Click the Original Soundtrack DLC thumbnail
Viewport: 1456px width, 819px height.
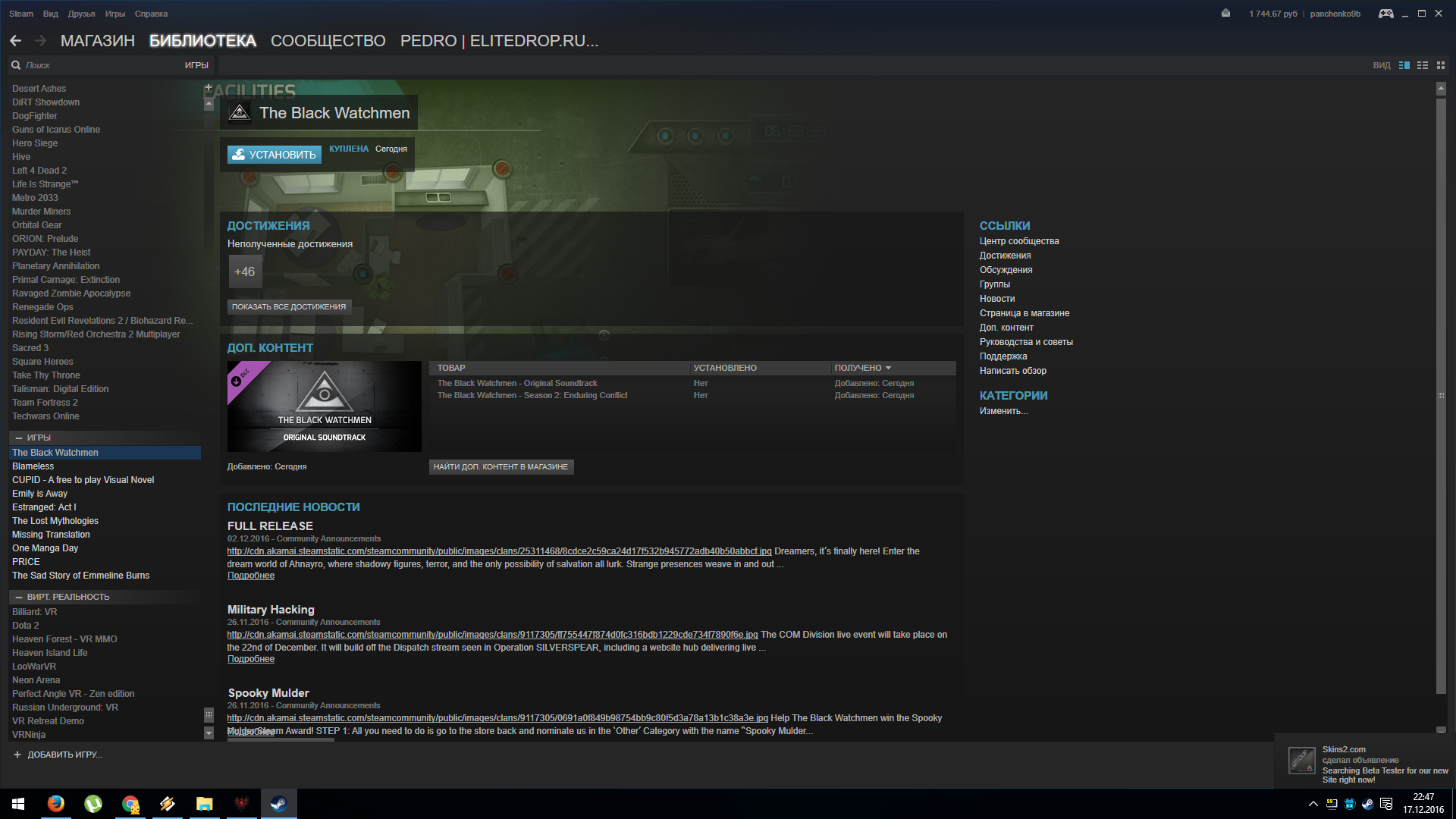pos(325,406)
